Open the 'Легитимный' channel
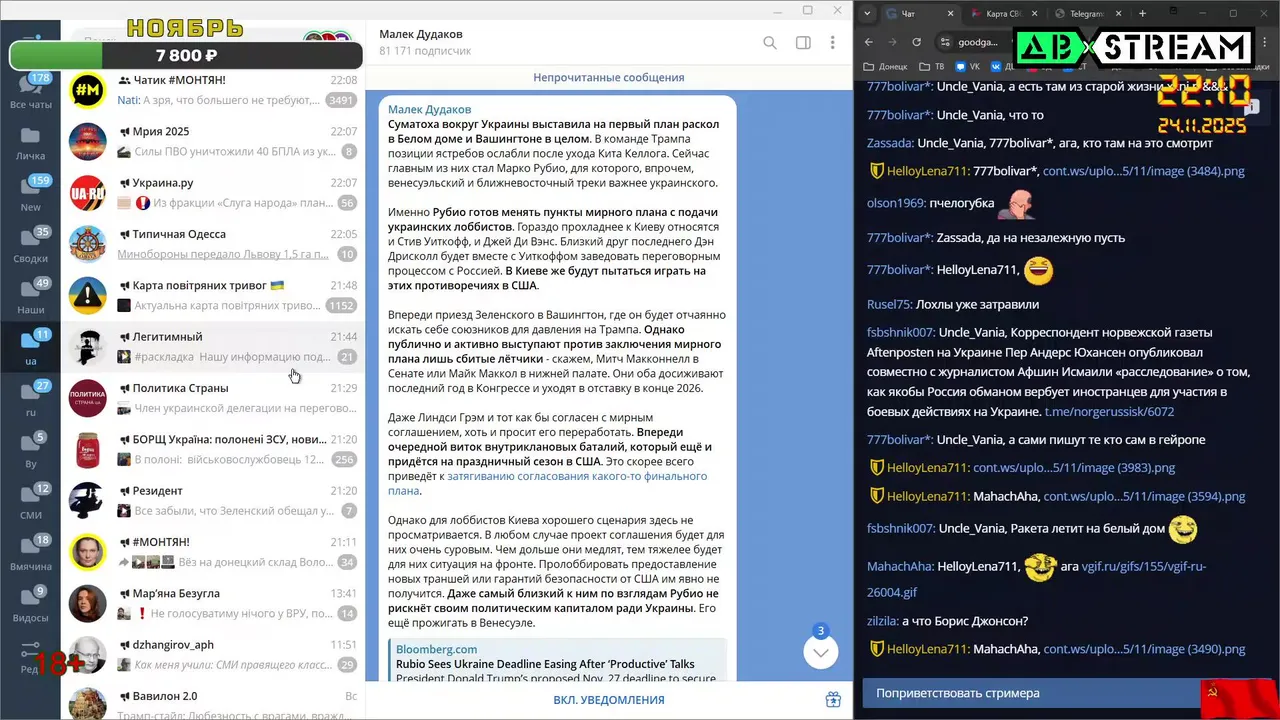 tap(213, 347)
